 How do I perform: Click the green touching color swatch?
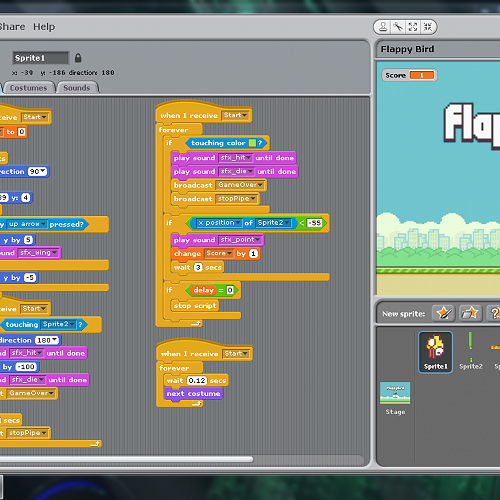click(252, 143)
